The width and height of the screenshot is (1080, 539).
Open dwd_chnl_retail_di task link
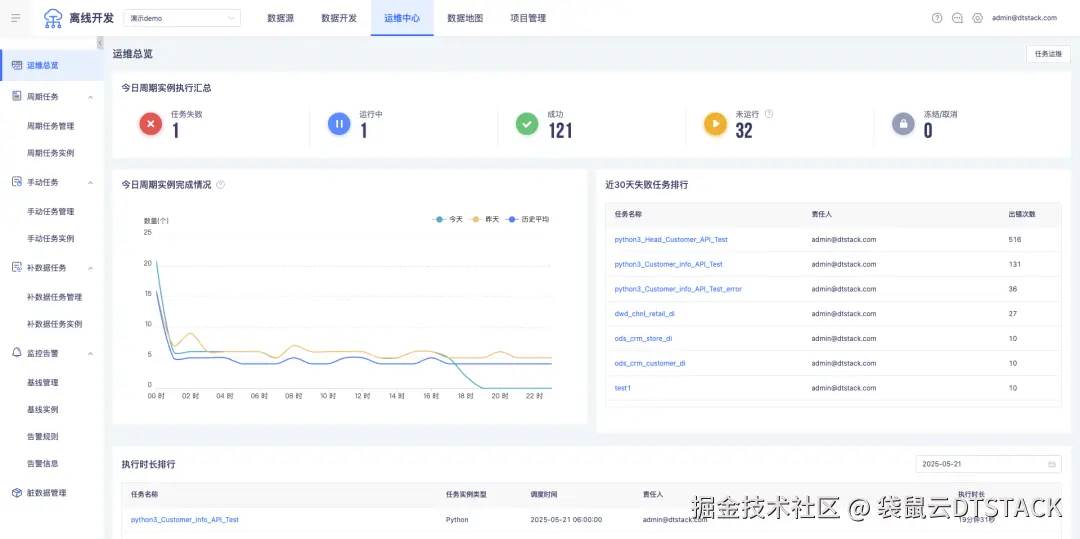click(644, 314)
